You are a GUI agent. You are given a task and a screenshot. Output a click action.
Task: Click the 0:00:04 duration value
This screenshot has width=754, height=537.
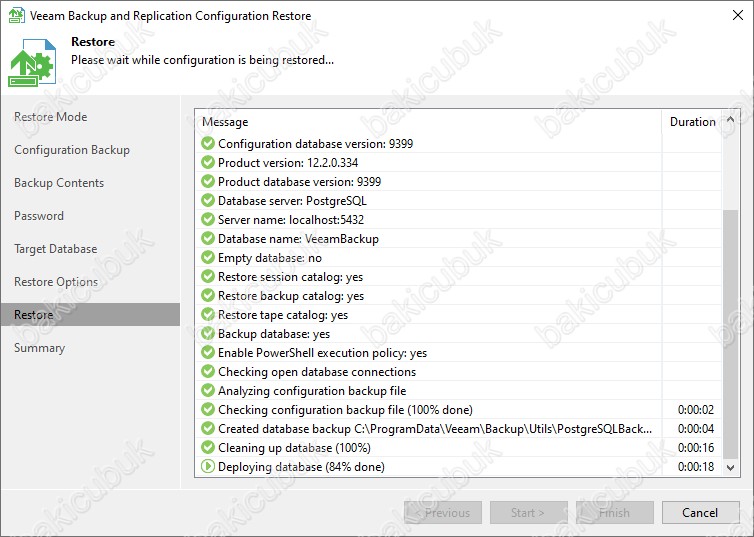pyautogui.click(x=696, y=429)
